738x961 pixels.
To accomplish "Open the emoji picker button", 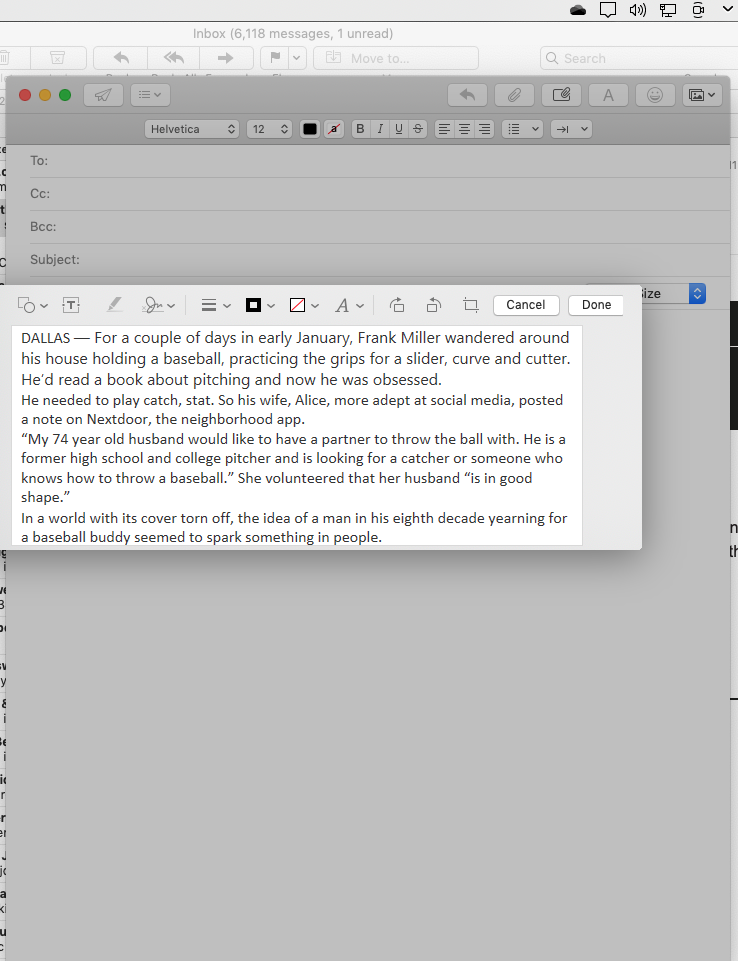I will click(x=655, y=95).
